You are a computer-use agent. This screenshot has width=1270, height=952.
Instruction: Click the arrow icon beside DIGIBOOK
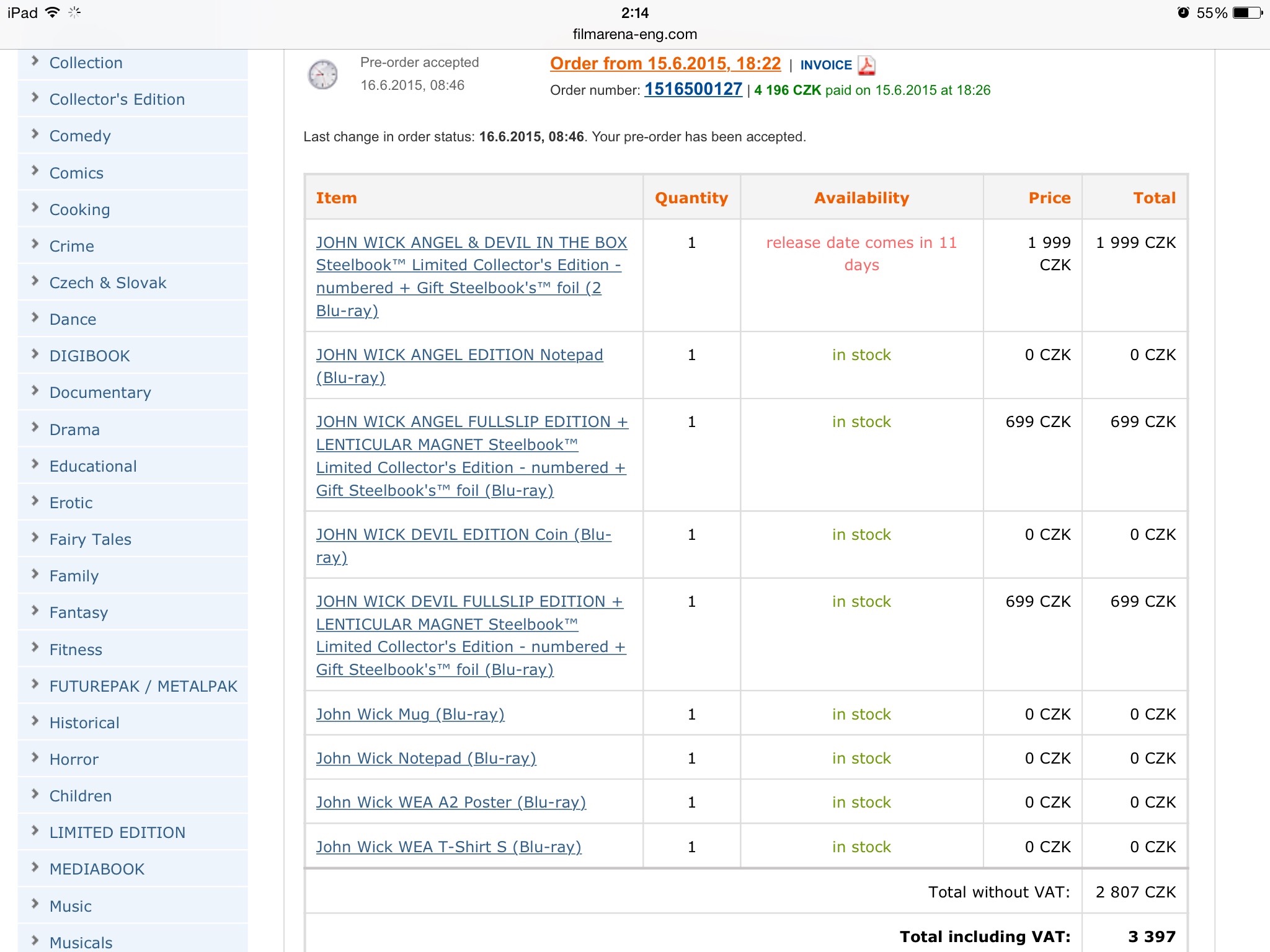click(35, 355)
